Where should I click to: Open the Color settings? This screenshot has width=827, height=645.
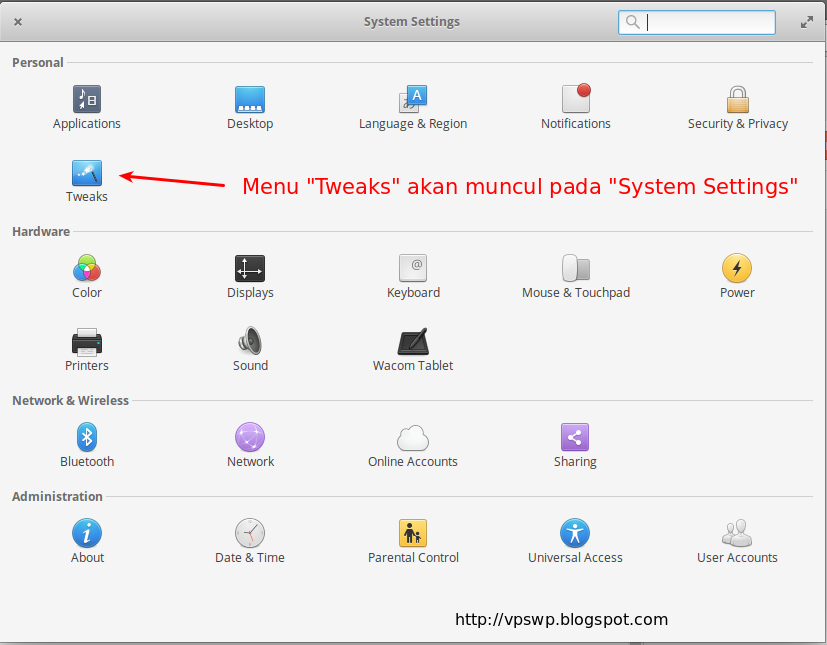coord(87,277)
